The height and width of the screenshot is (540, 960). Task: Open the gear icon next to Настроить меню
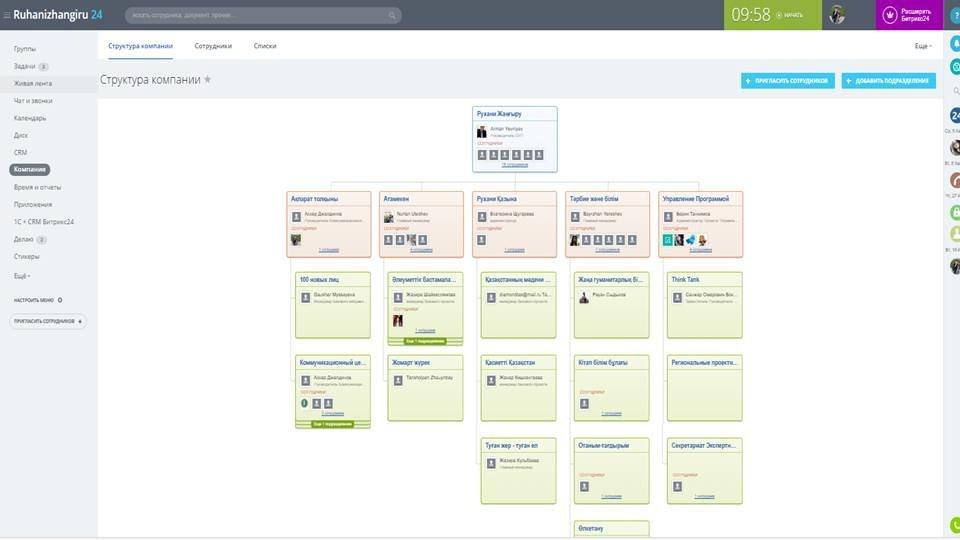tap(60, 300)
